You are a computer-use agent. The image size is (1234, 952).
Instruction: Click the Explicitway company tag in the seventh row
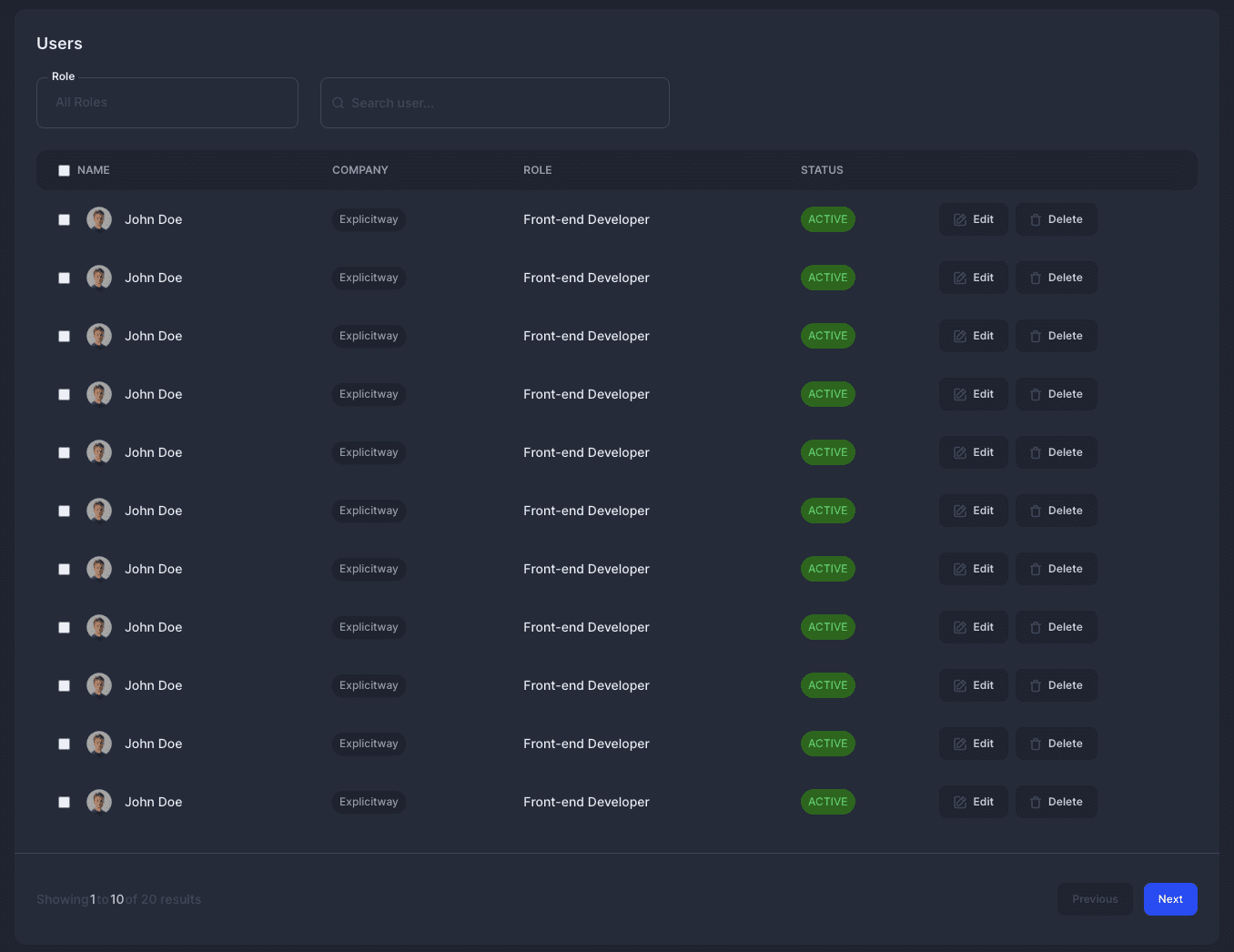coord(369,569)
